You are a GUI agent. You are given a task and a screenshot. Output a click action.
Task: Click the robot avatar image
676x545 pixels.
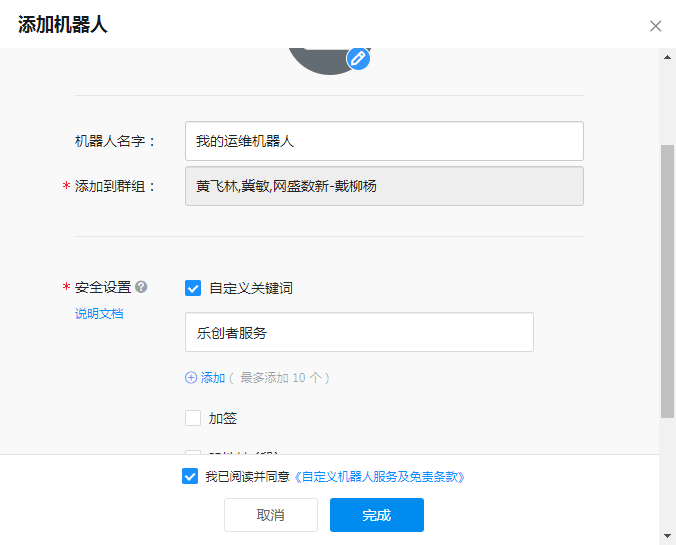[320, 58]
